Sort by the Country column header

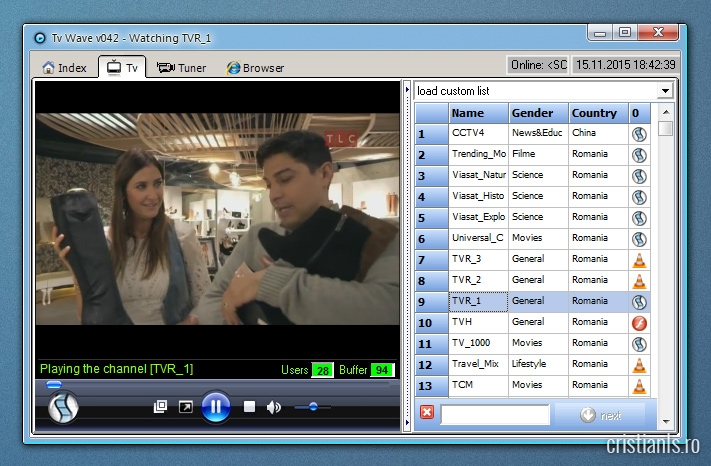coord(599,113)
